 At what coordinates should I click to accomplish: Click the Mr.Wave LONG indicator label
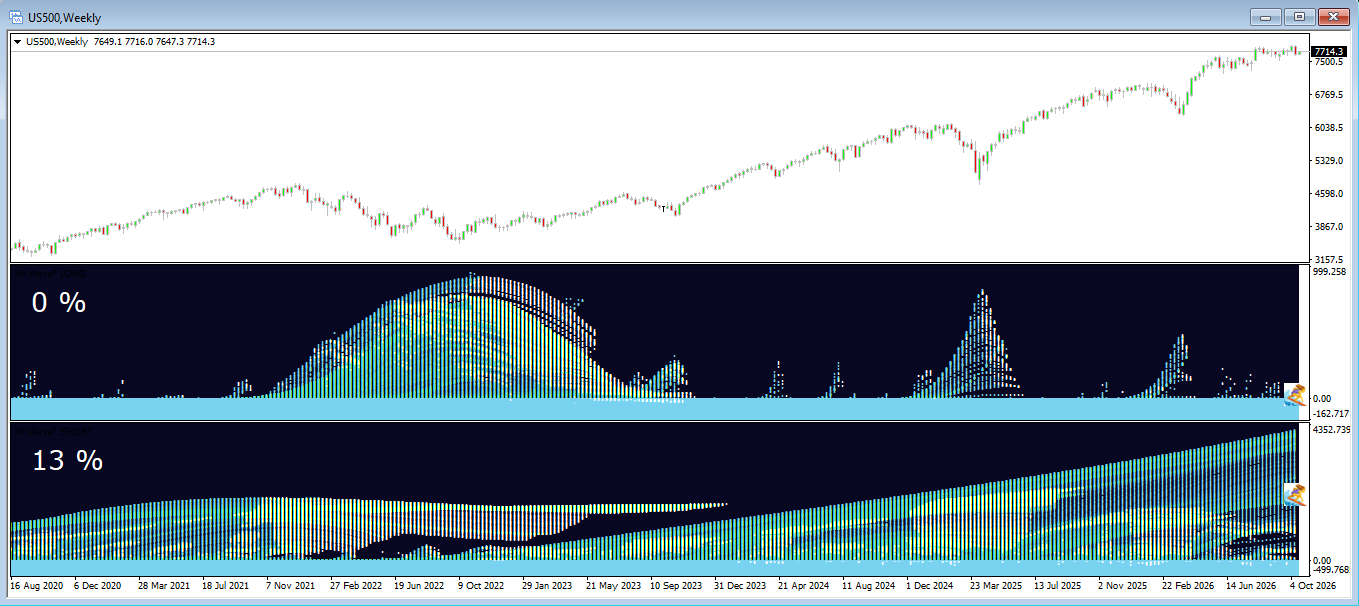click(50, 272)
